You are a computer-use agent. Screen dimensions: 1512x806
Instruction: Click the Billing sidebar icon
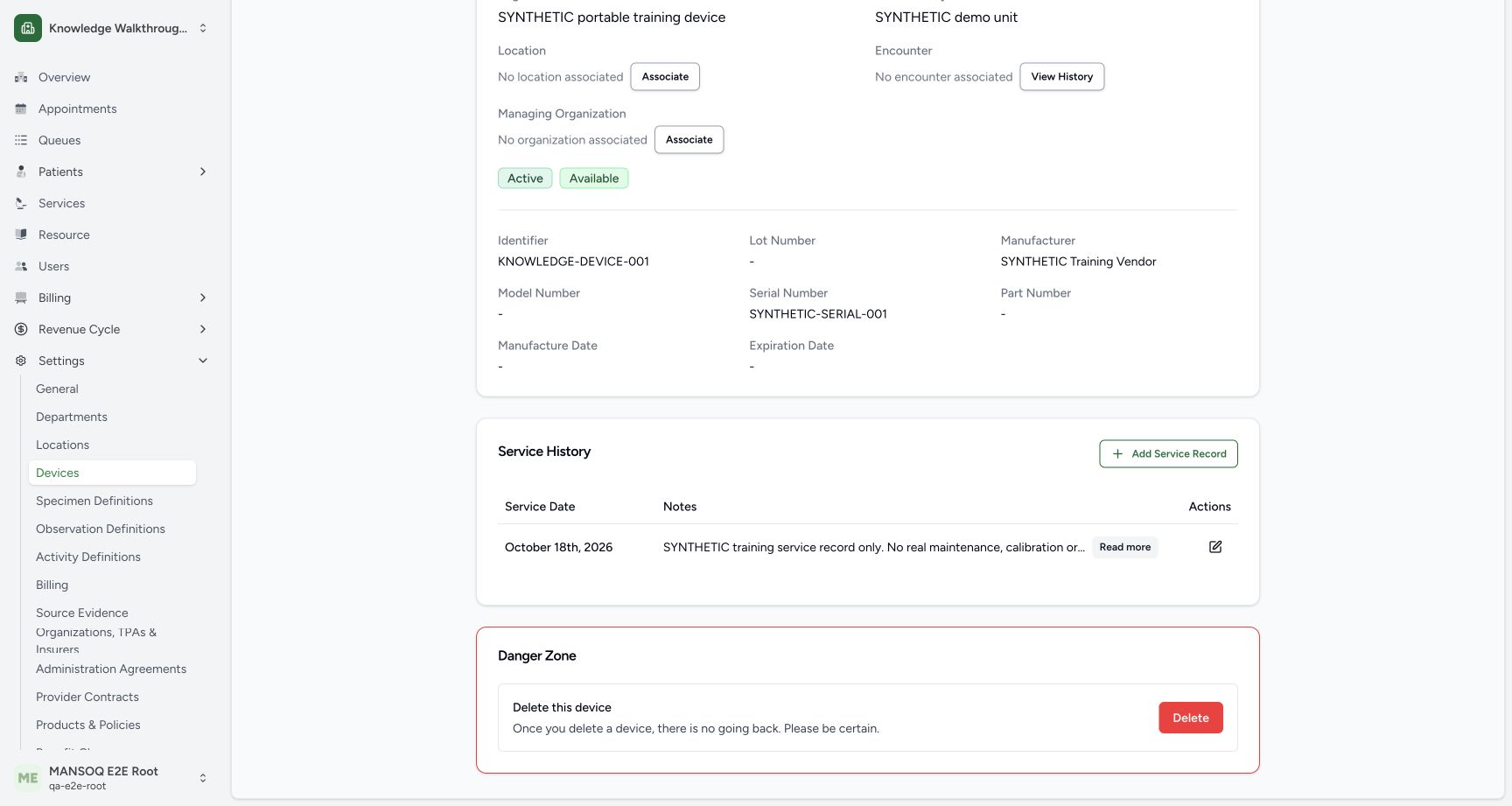point(21,298)
